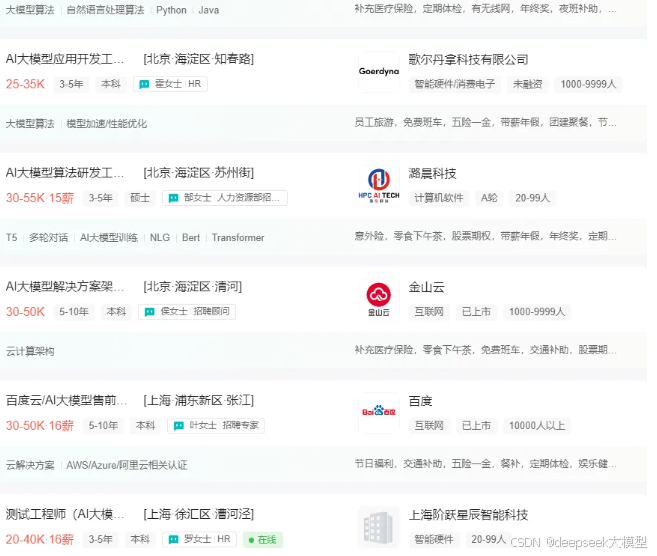Click salary 30-50K·16薪
Screen dimensions: 657x556
click(40, 426)
